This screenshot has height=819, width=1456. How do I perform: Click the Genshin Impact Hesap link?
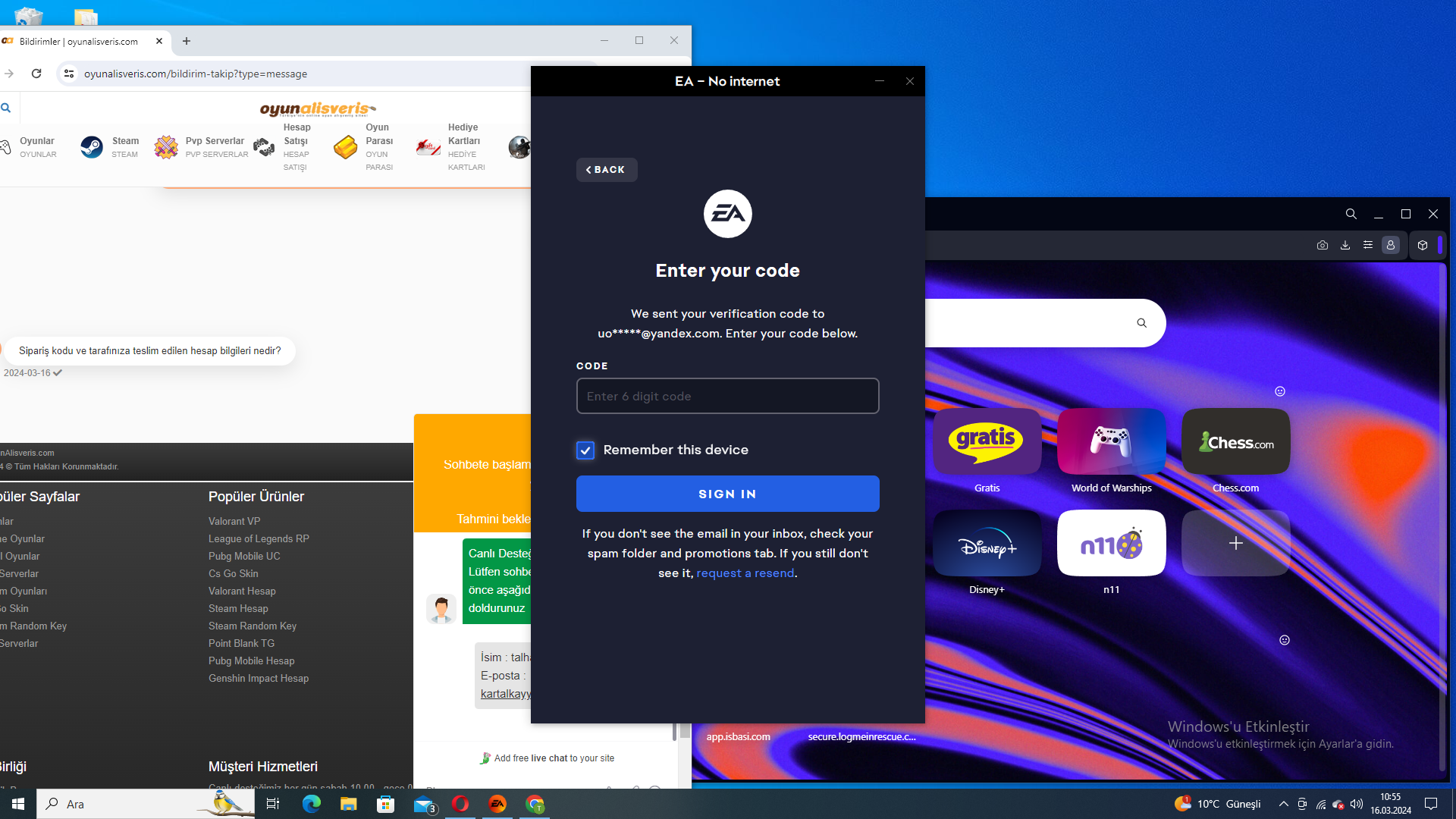tap(259, 678)
